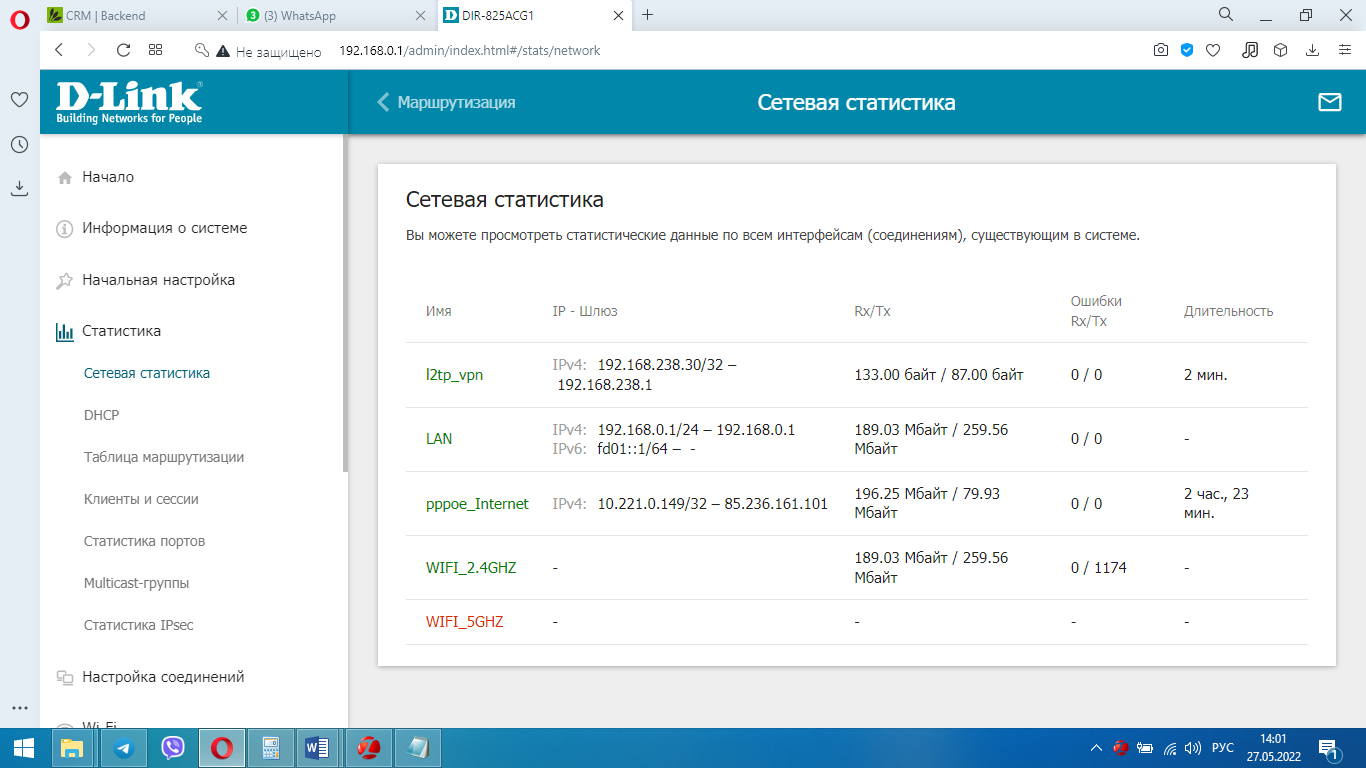Open the DHCP statistics submenu item
Screen dimensions: 1366x768
pos(102,415)
